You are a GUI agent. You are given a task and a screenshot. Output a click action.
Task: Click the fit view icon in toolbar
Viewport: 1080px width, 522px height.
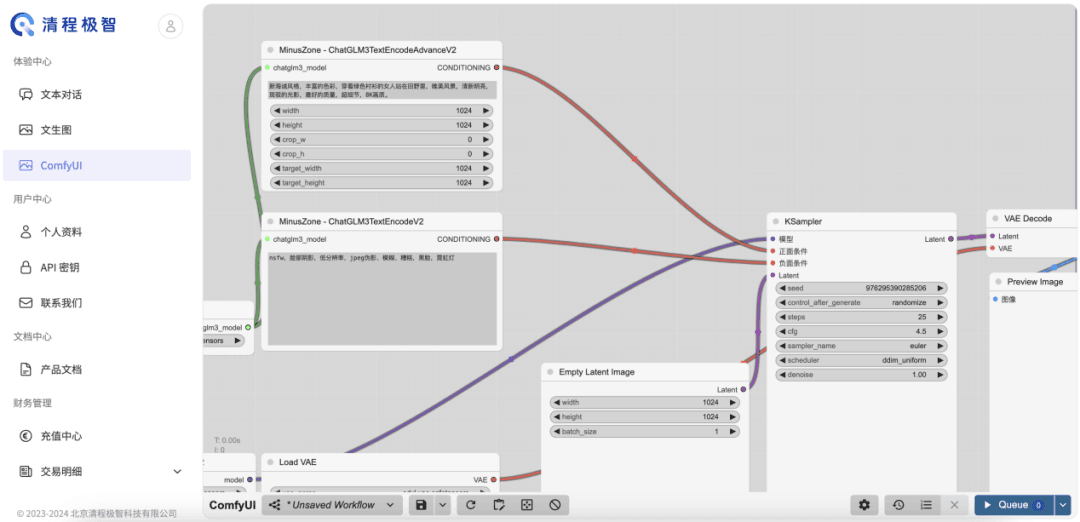[527, 505]
